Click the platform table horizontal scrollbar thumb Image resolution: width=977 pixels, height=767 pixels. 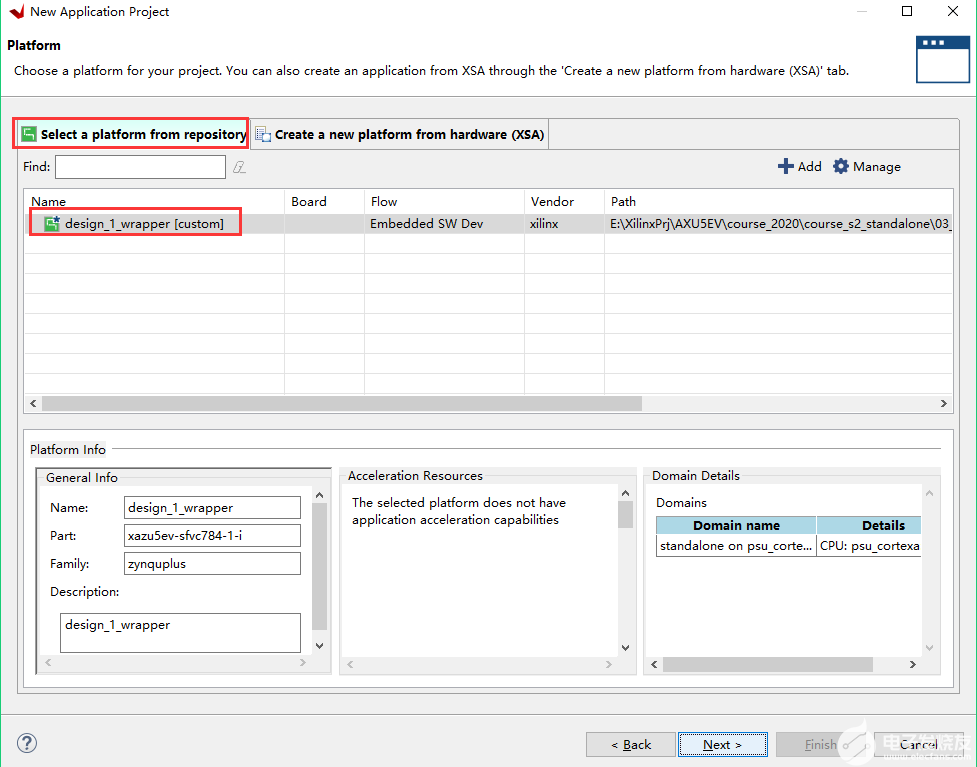click(341, 404)
